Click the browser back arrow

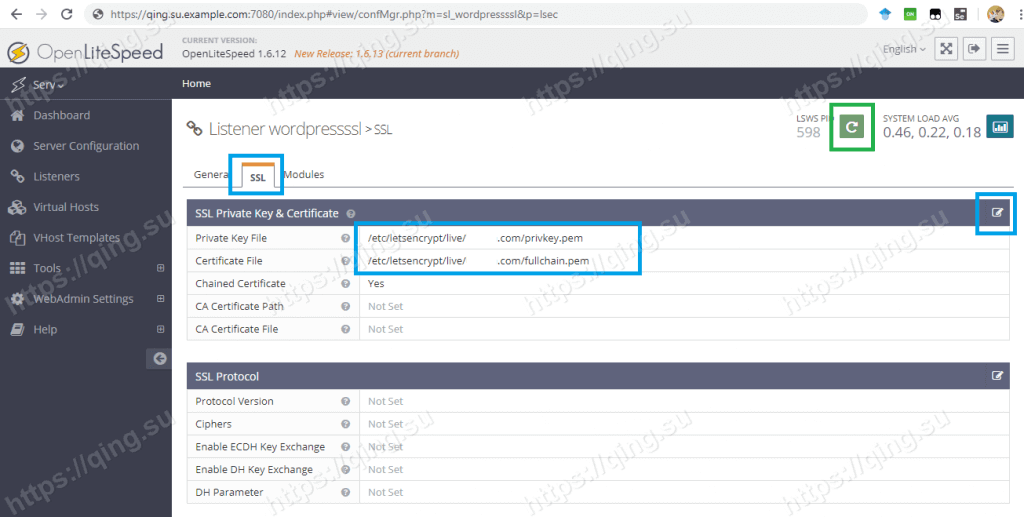(x=16, y=14)
